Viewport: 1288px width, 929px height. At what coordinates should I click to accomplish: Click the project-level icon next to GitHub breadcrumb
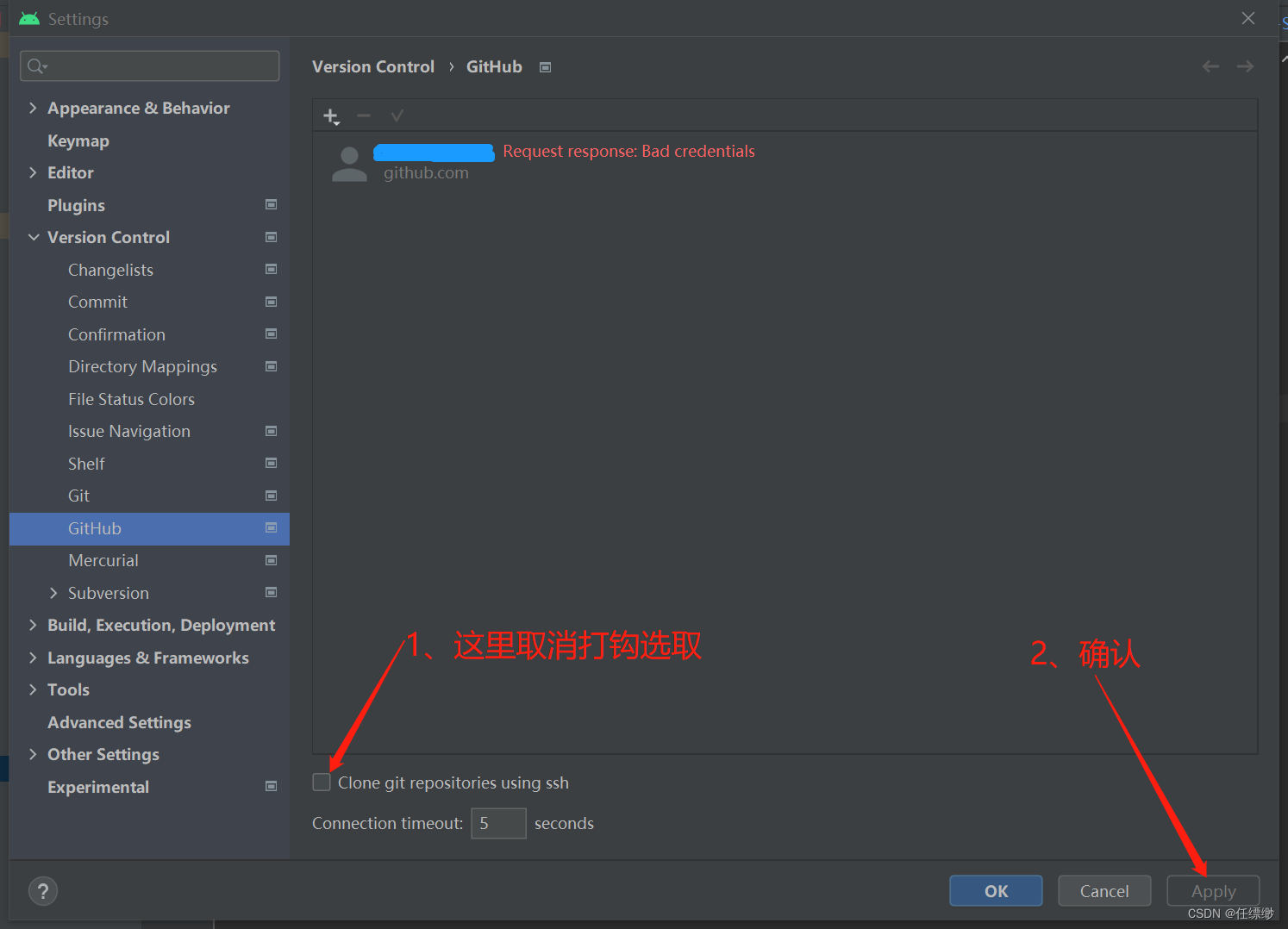(x=545, y=67)
